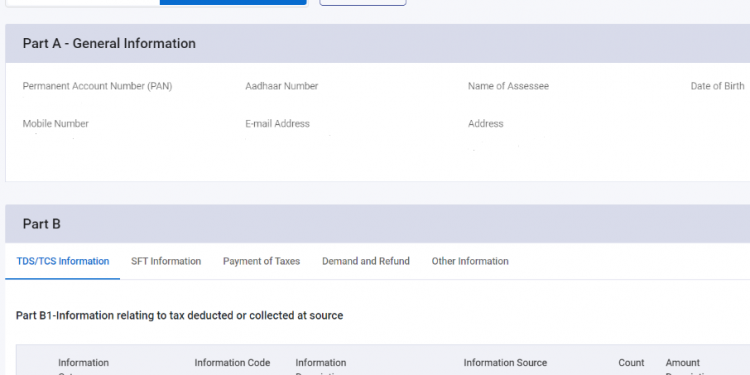
Task: Click the Part B1 tax deducted heading
Action: (179, 316)
